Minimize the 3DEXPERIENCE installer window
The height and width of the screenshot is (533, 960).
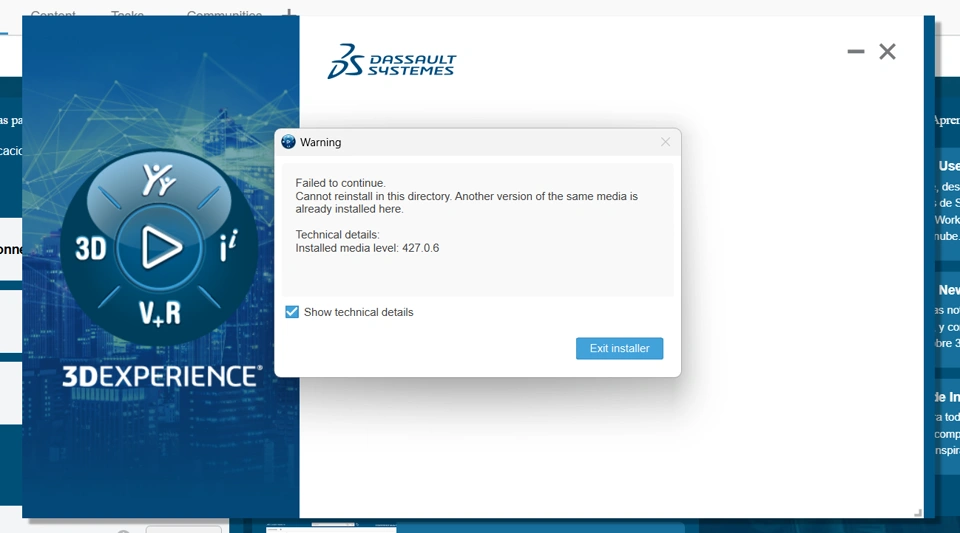[855, 51]
